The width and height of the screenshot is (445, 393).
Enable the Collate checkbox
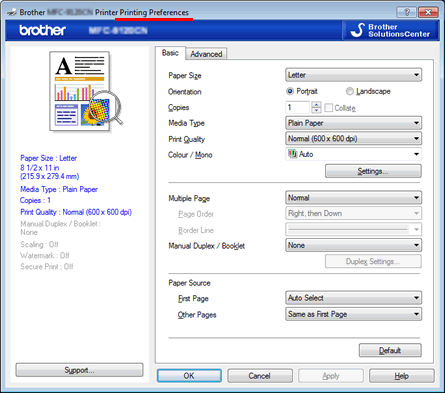pyautogui.click(x=328, y=108)
